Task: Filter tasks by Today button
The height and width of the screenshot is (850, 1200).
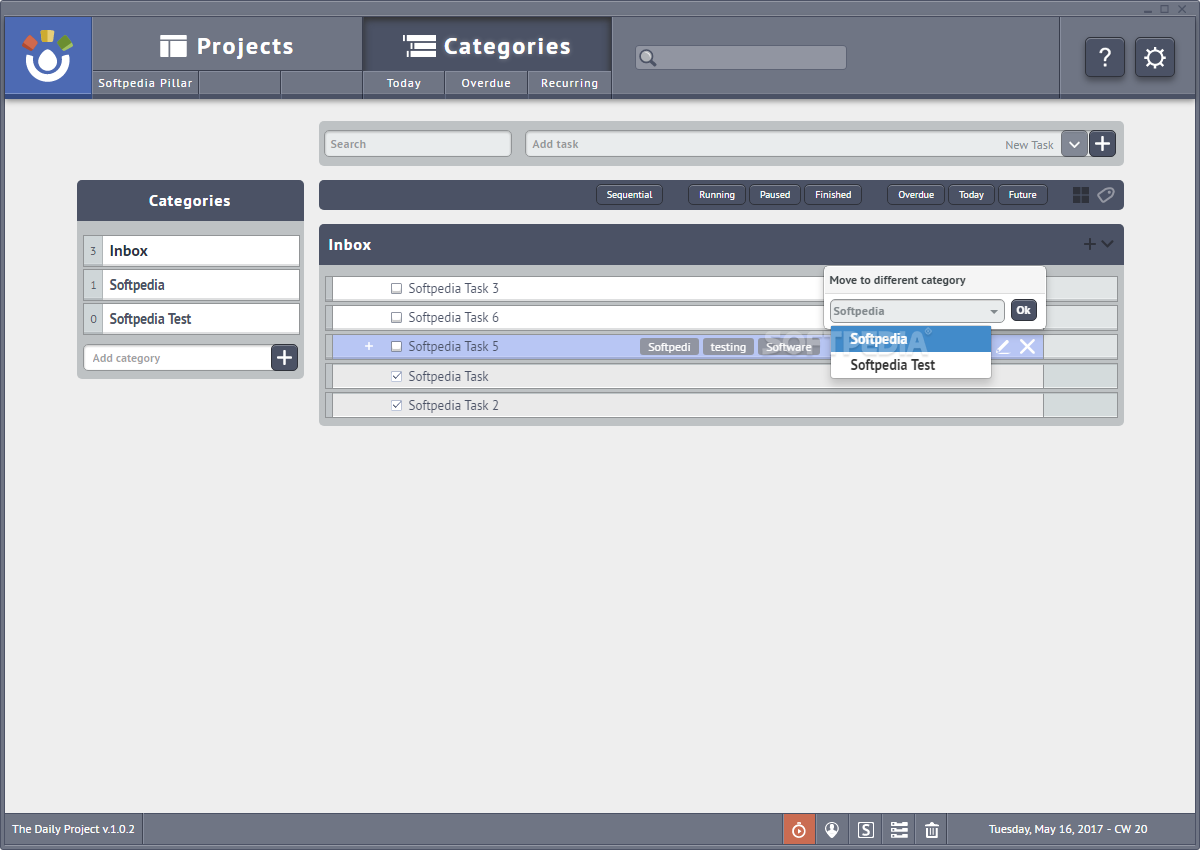Action: [x=971, y=195]
